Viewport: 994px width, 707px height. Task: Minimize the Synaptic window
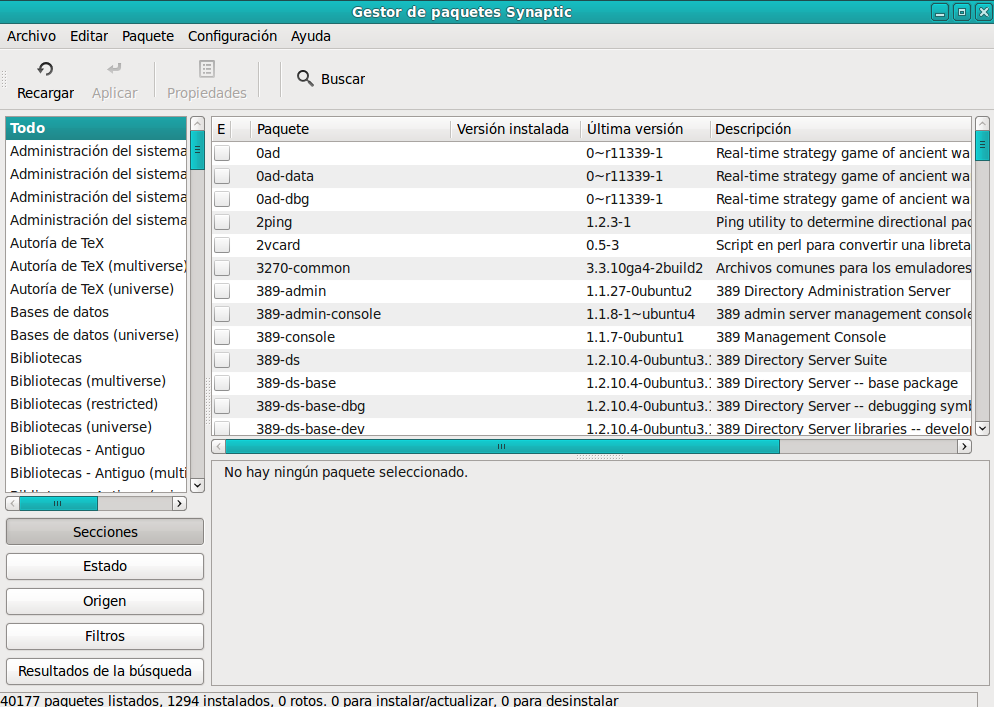pyautogui.click(x=940, y=11)
